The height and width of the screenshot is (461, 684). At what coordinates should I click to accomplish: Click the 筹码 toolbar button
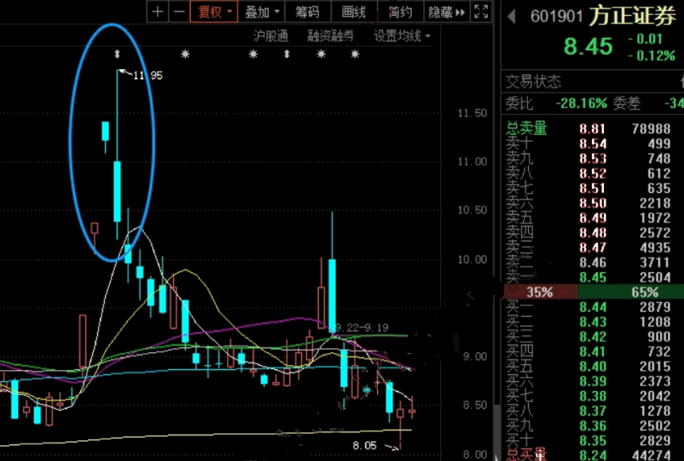point(308,12)
